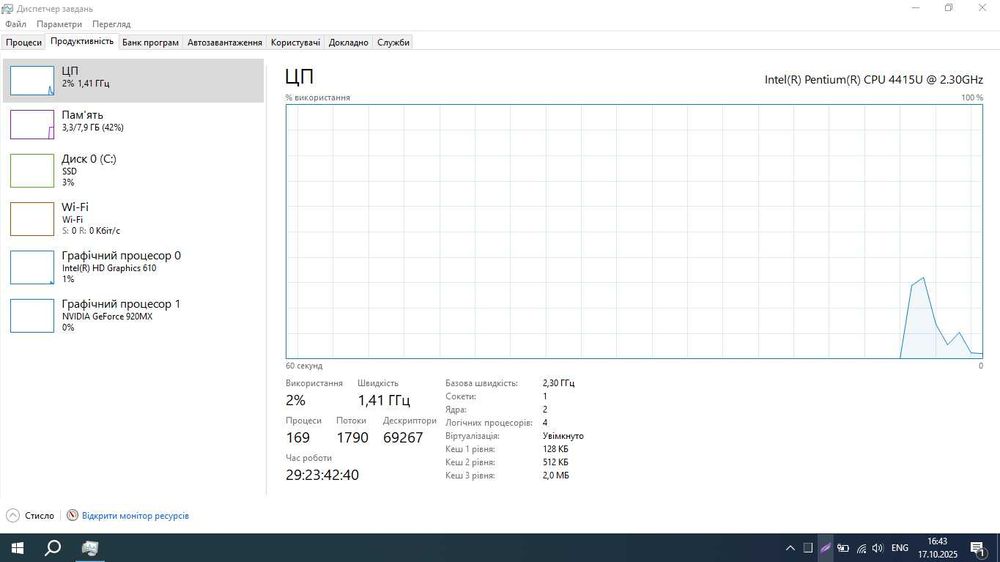Select the Пам'ять mini graph thumbnail
The height and width of the screenshot is (562, 1000).
[32, 124]
